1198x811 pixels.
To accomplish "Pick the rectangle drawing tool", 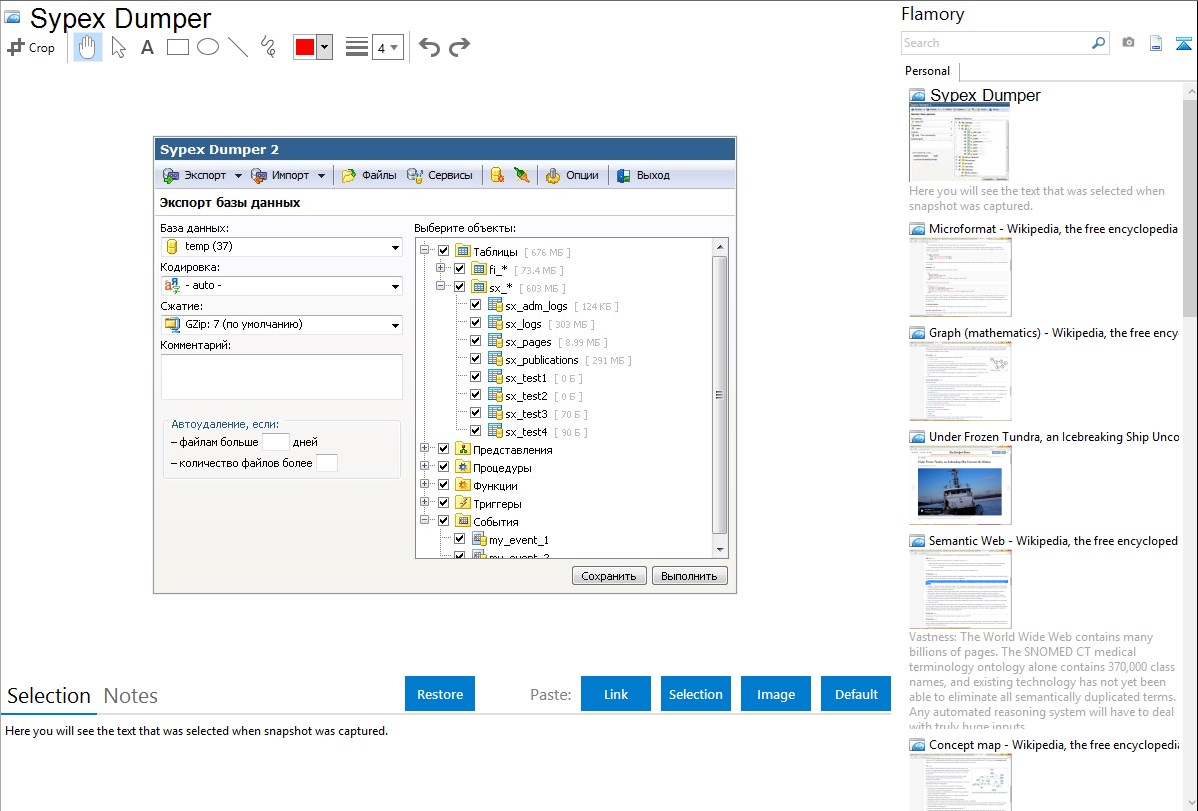I will [178, 47].
